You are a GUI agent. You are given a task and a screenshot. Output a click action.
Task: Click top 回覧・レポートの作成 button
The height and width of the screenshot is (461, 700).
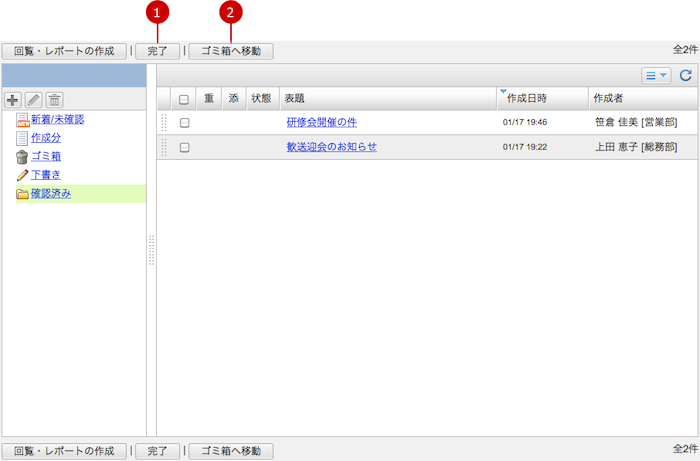click(64, 51)
